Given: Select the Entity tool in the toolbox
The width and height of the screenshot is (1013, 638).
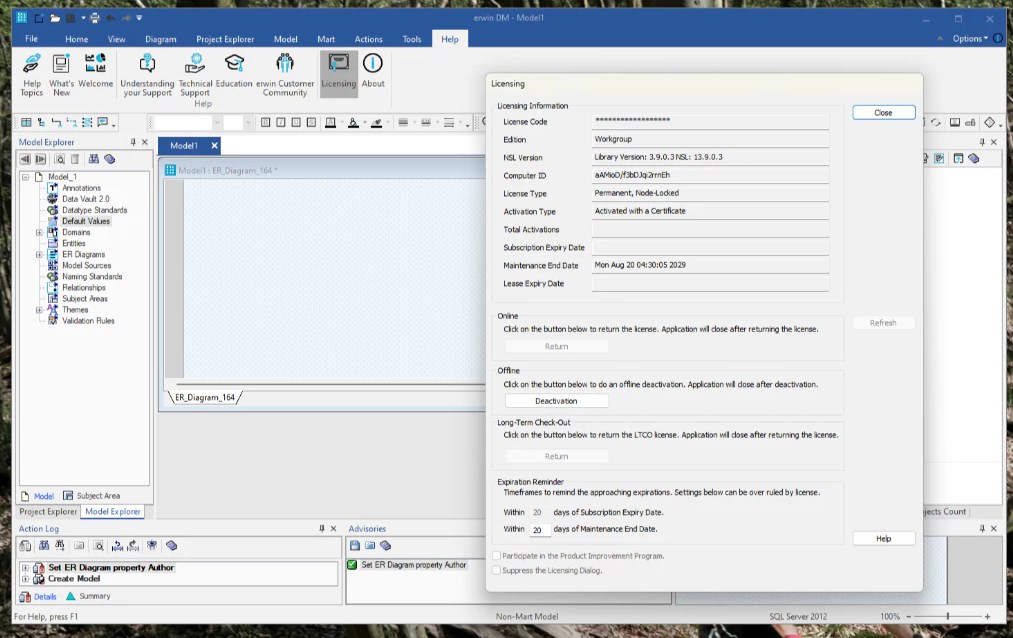Looking at the screenshot, I should [26, 123].
